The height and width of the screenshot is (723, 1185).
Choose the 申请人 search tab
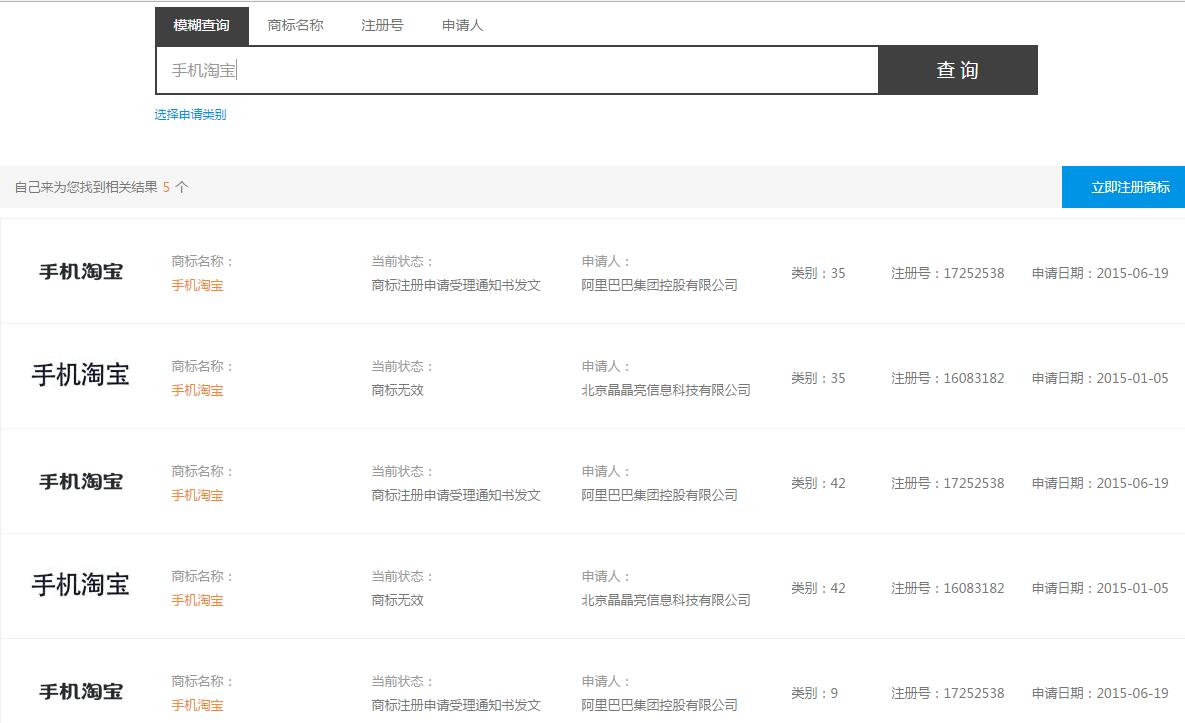463,26
